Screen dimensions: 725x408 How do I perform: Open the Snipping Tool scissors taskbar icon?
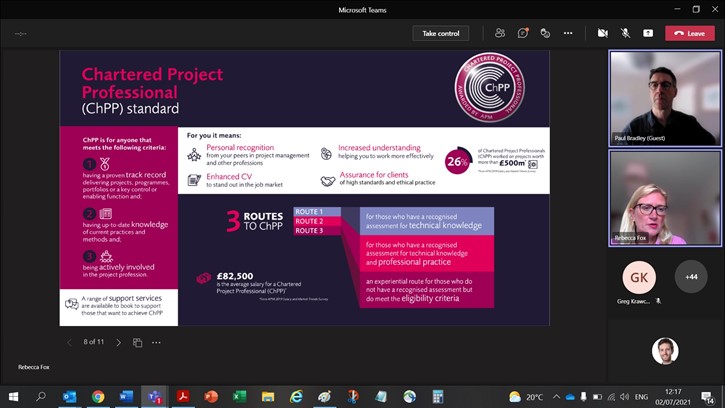click(x=353, y=396)
